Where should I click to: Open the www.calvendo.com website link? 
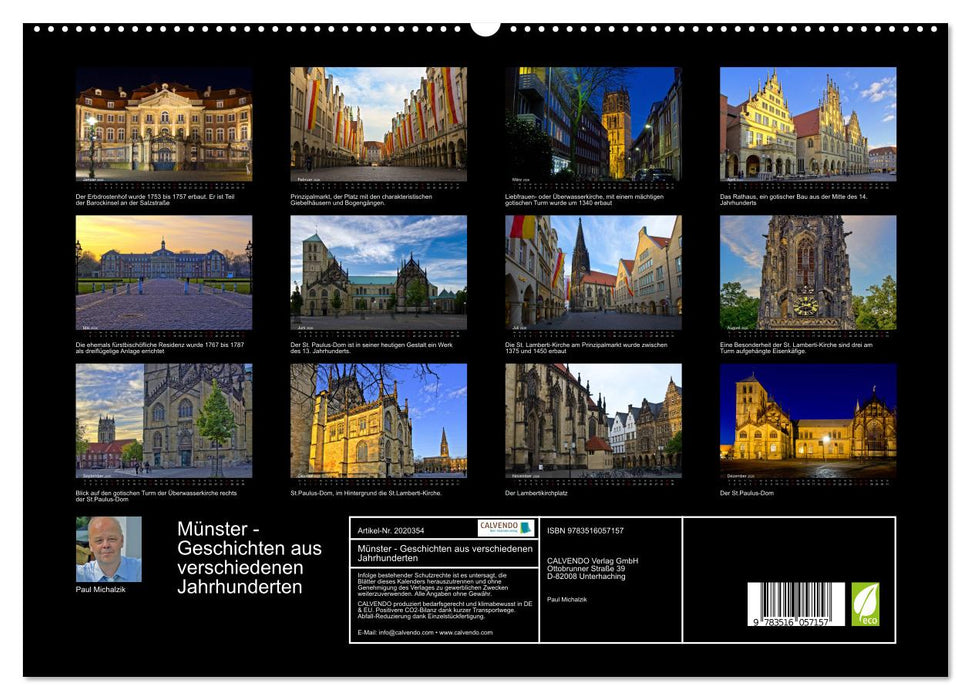[x=465, y=633]
